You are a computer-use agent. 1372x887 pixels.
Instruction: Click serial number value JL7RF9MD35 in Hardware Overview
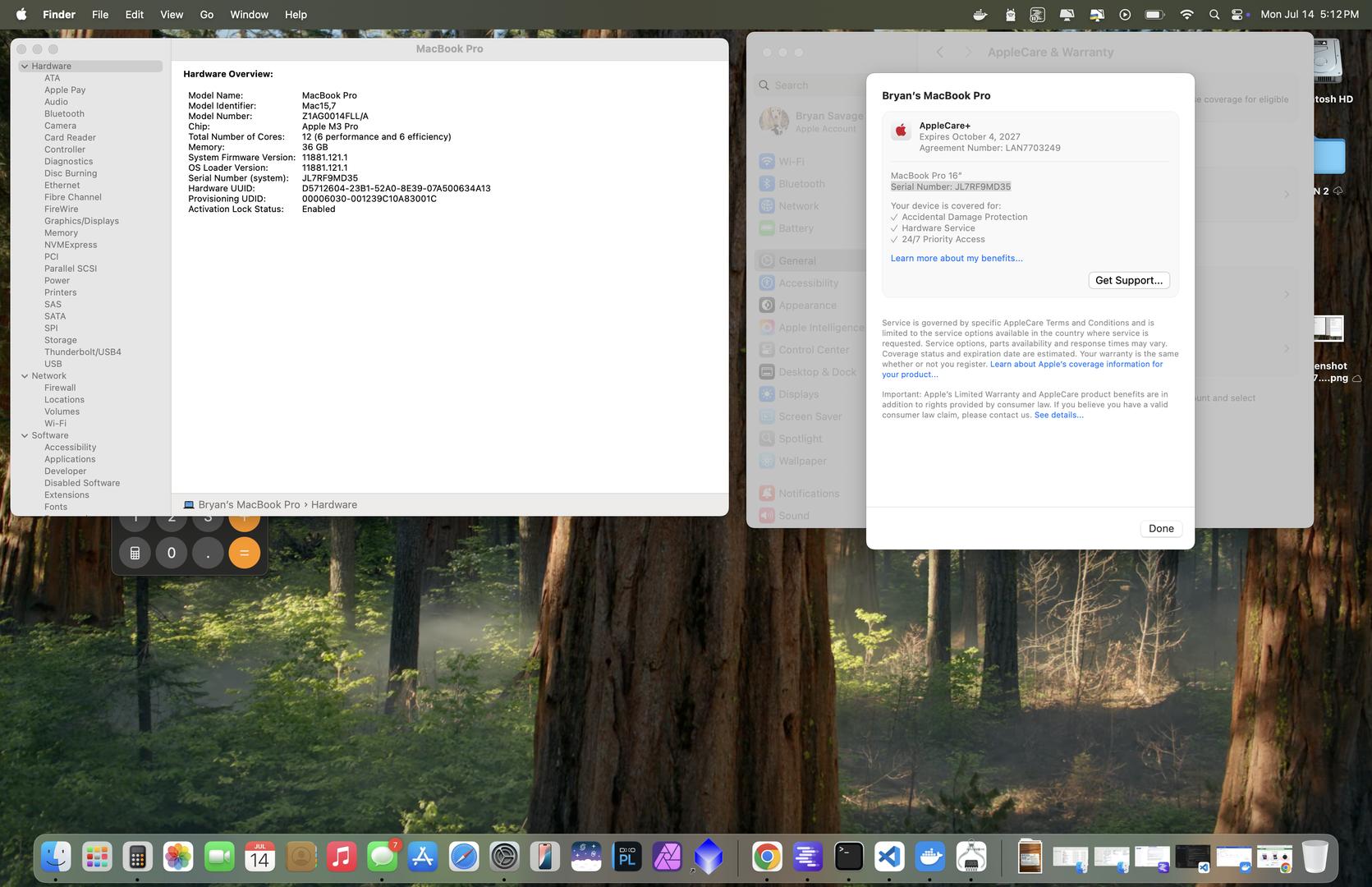[330, 178]
